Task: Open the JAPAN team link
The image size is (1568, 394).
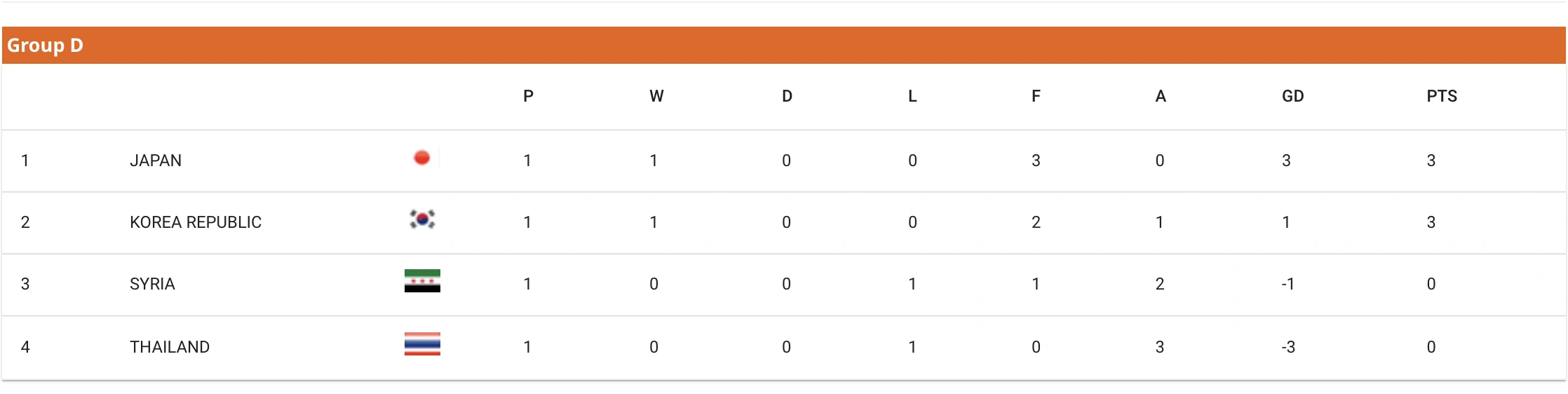Action: tap(156, 161)
